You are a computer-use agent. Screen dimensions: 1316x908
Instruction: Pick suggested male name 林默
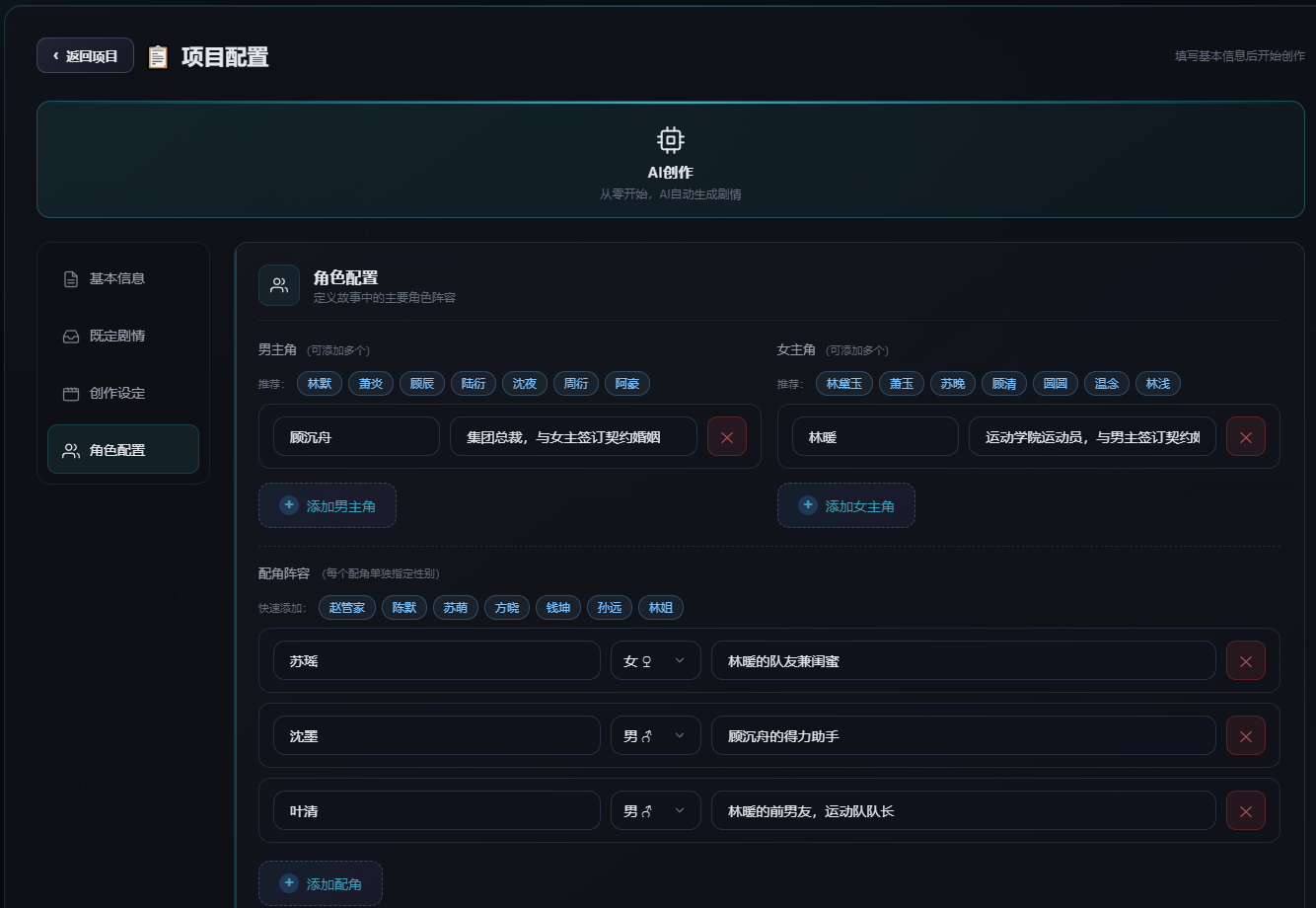[x=320, y=383]
